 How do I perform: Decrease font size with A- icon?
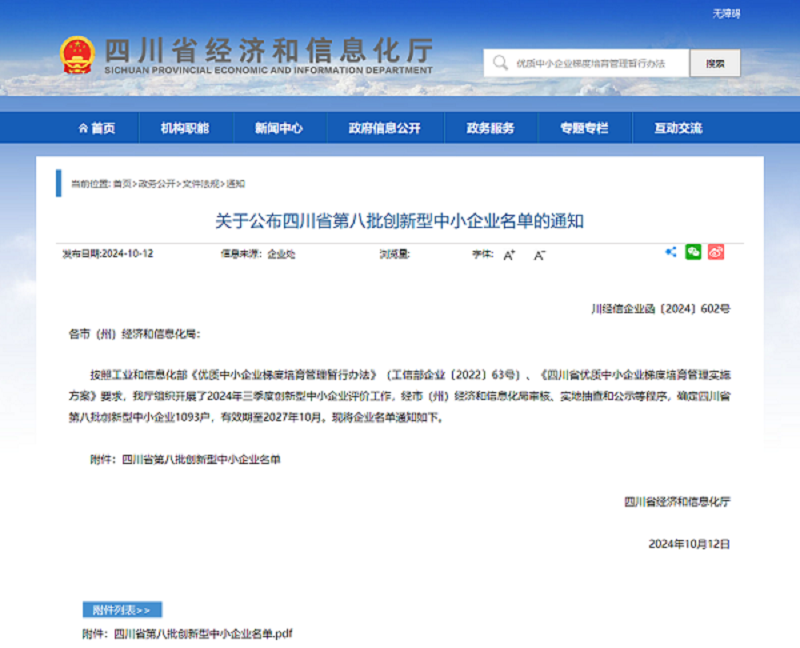point(539,255)
